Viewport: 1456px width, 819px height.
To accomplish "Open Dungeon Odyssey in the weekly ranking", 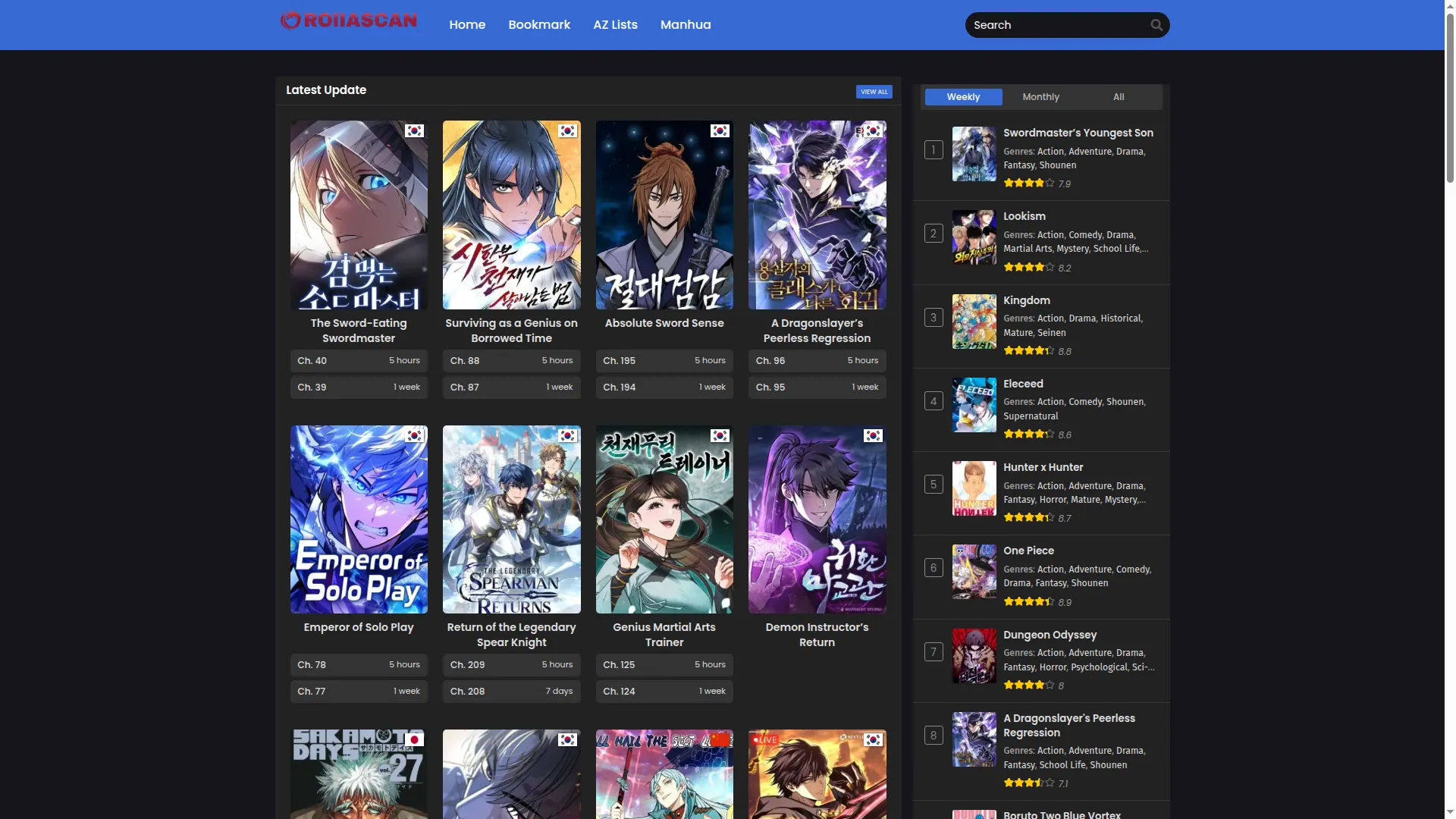I will 1050,635.
